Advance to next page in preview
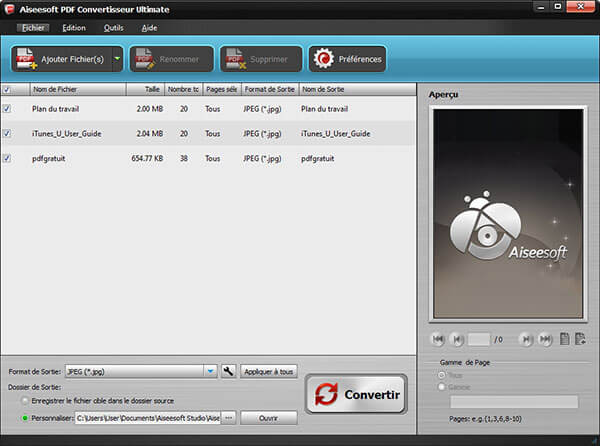The width and height of the screenshot is (600, 446). 526,339
